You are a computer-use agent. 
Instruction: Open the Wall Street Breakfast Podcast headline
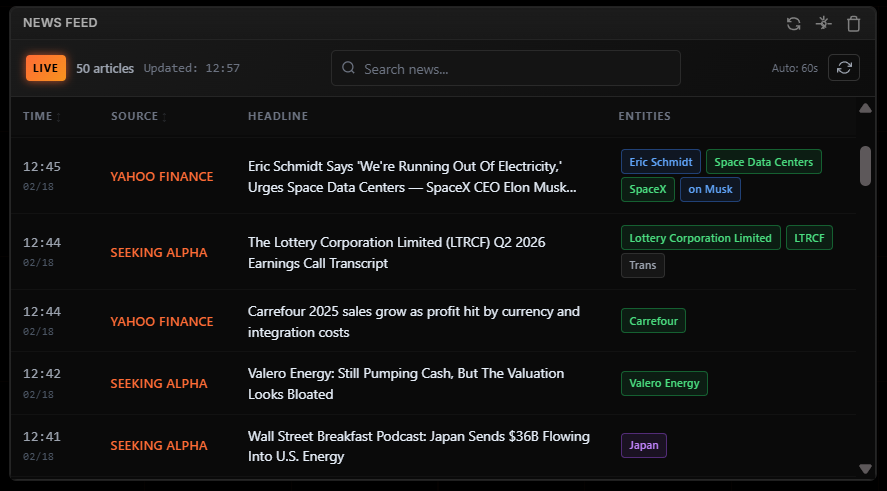pos(419,446)
